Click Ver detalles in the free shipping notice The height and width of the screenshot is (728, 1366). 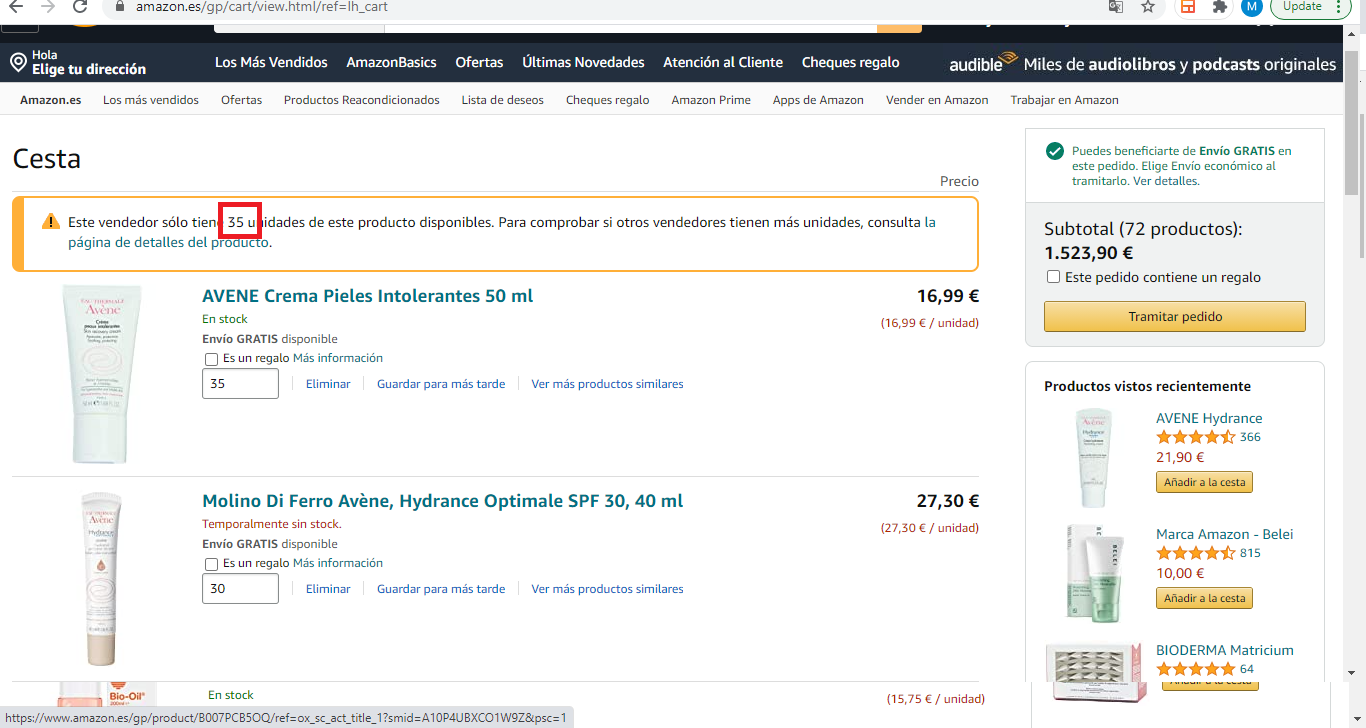pos(1165,181)
